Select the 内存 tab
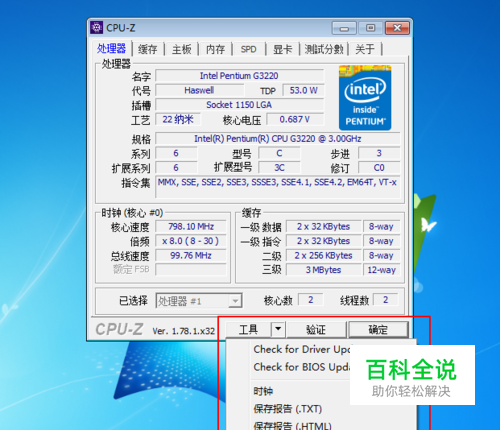 pos(215,49)
